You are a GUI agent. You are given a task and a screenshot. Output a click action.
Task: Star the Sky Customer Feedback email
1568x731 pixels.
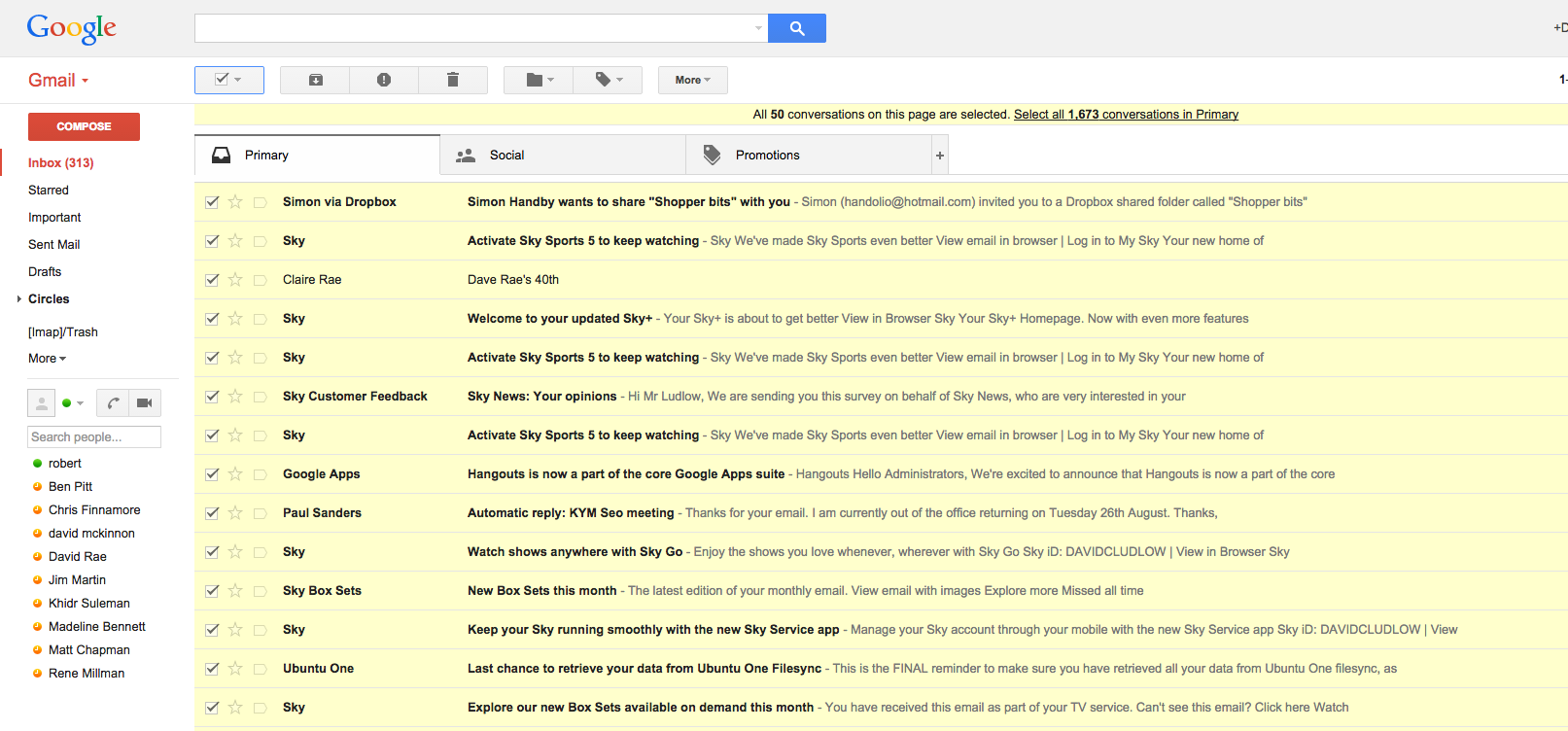tap(235, 397)
